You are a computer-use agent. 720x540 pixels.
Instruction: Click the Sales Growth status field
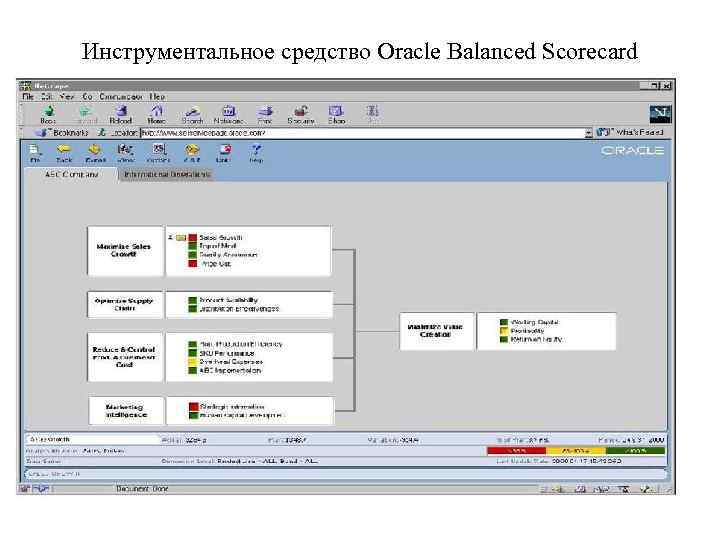[x=92, y=439]
